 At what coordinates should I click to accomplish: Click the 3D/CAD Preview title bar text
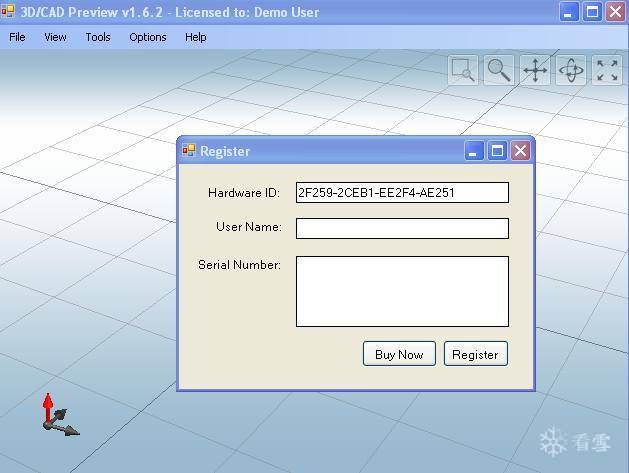[170, 12]
